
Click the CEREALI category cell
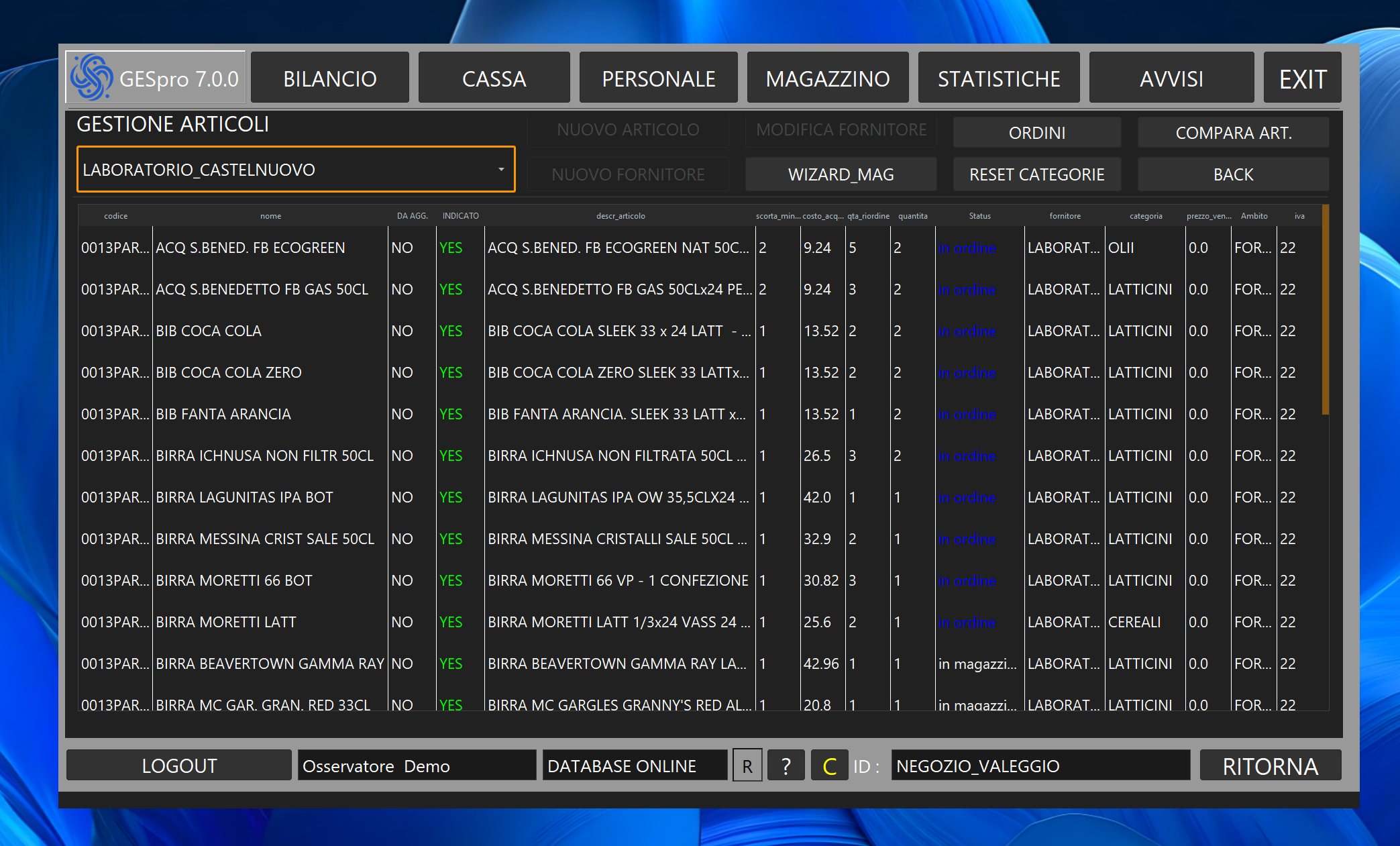(x=1145, y=622)
